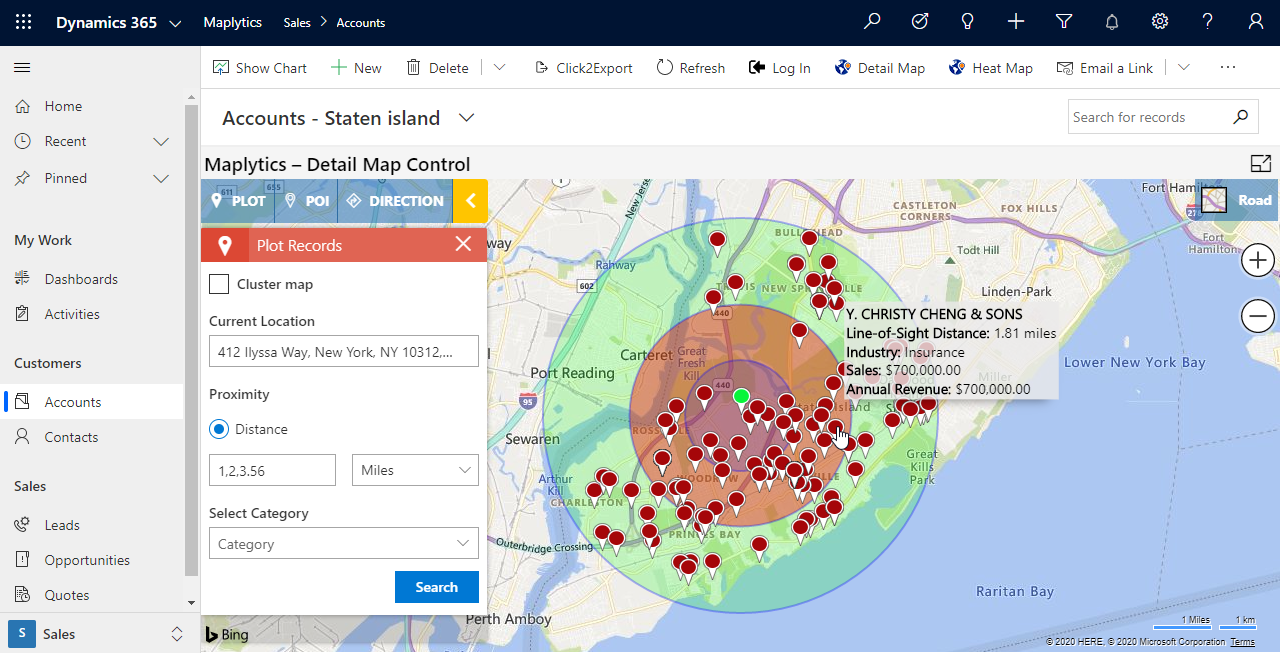This screenshot has width=1280, height=653.
Task: Open the task flow checkmark icon
Action: coord(920,22)
